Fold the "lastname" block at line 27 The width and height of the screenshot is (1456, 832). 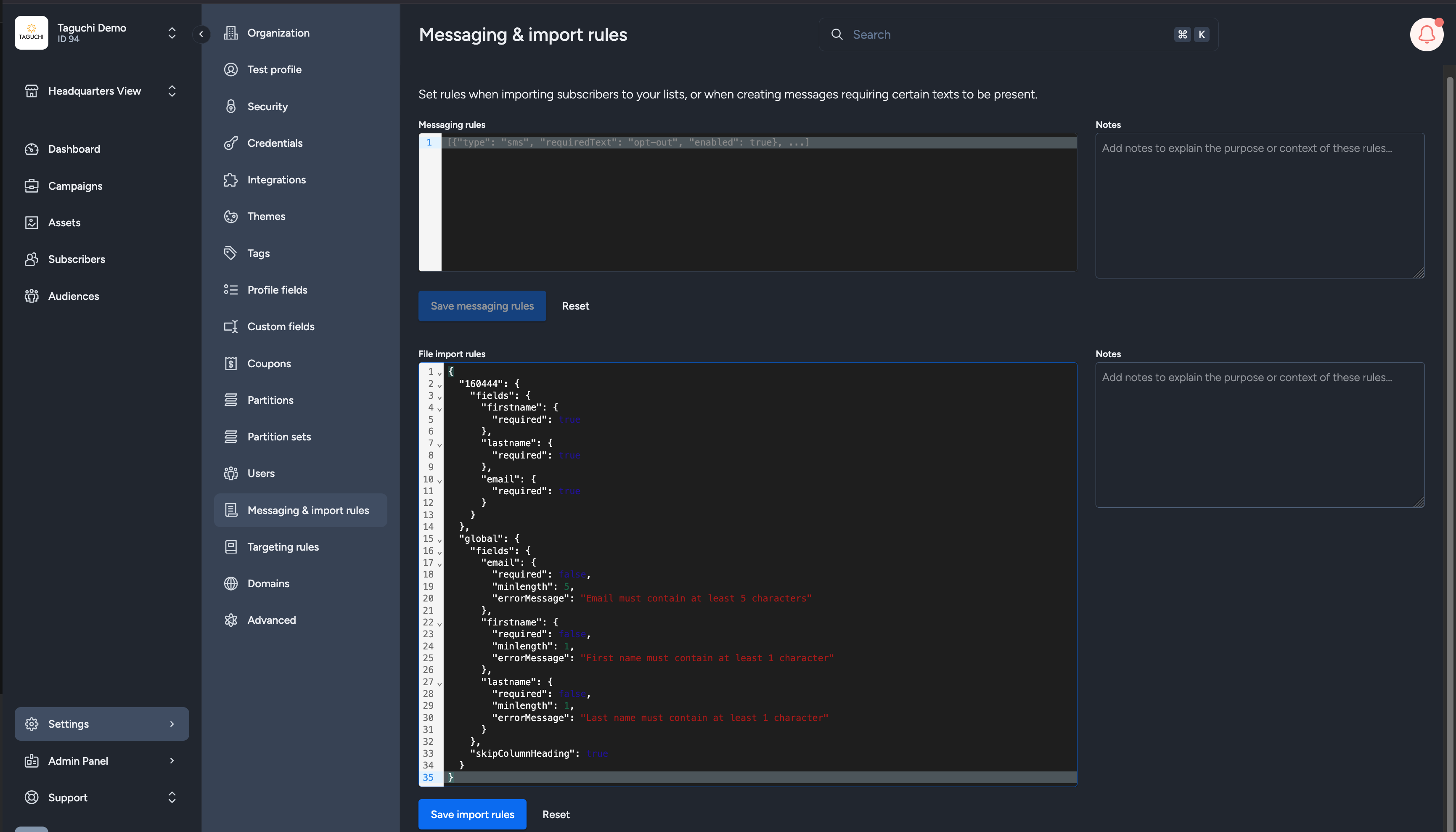[x=439, y=684]
